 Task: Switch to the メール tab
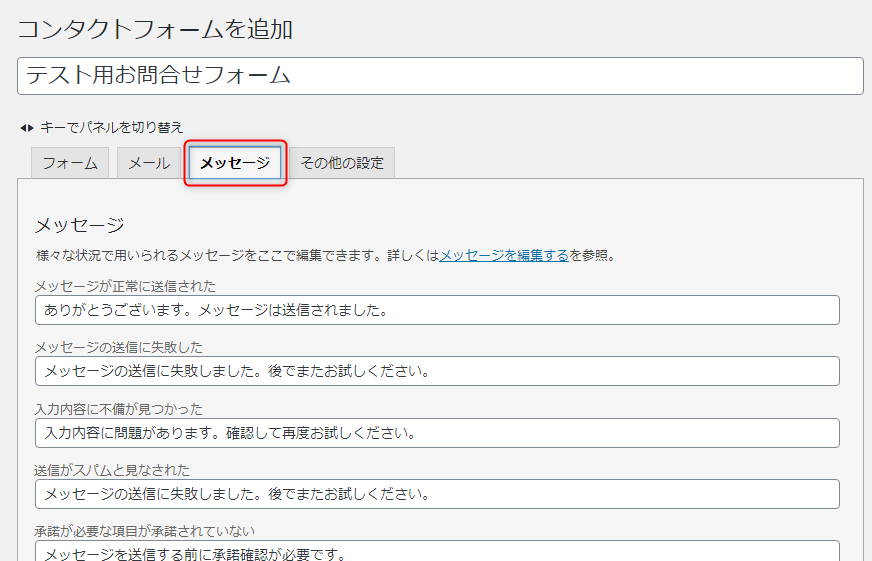pyautogui.click(x=148, y=163)
